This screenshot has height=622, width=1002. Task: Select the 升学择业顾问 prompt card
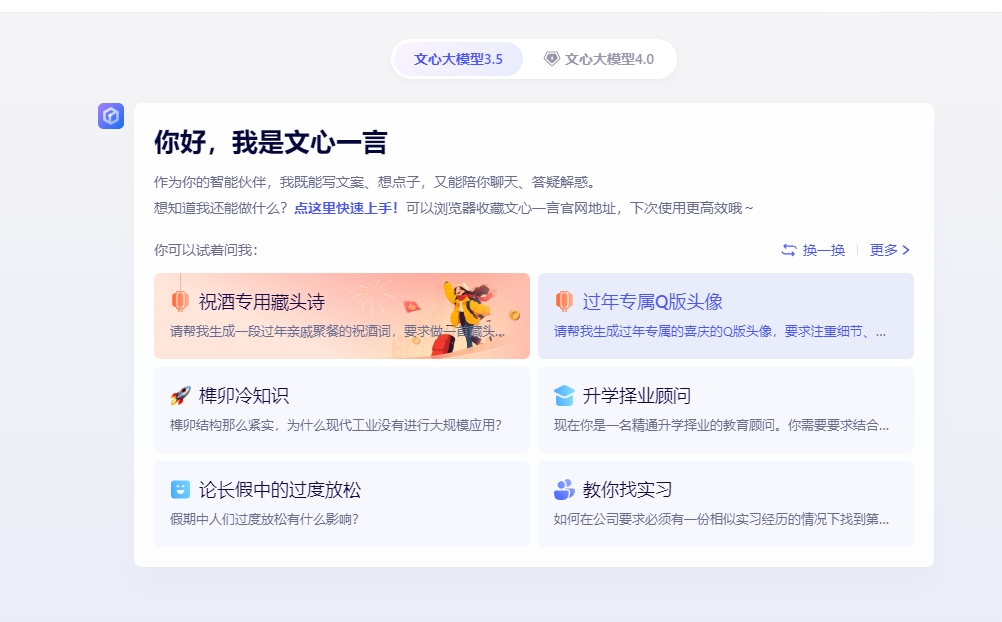click(x=725, y=410)
